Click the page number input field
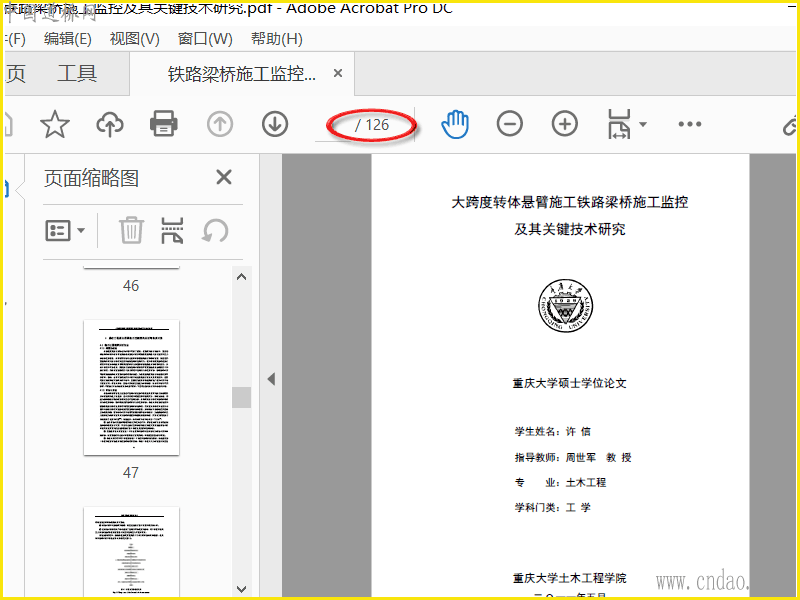 tap(336, 125)
